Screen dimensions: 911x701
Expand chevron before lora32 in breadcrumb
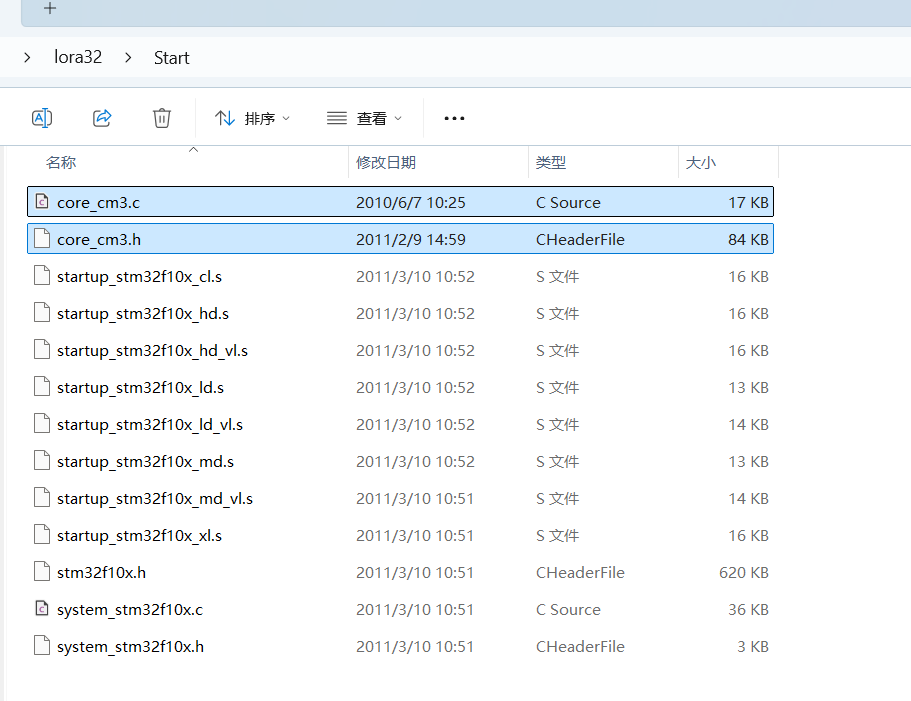pos(27,57)
